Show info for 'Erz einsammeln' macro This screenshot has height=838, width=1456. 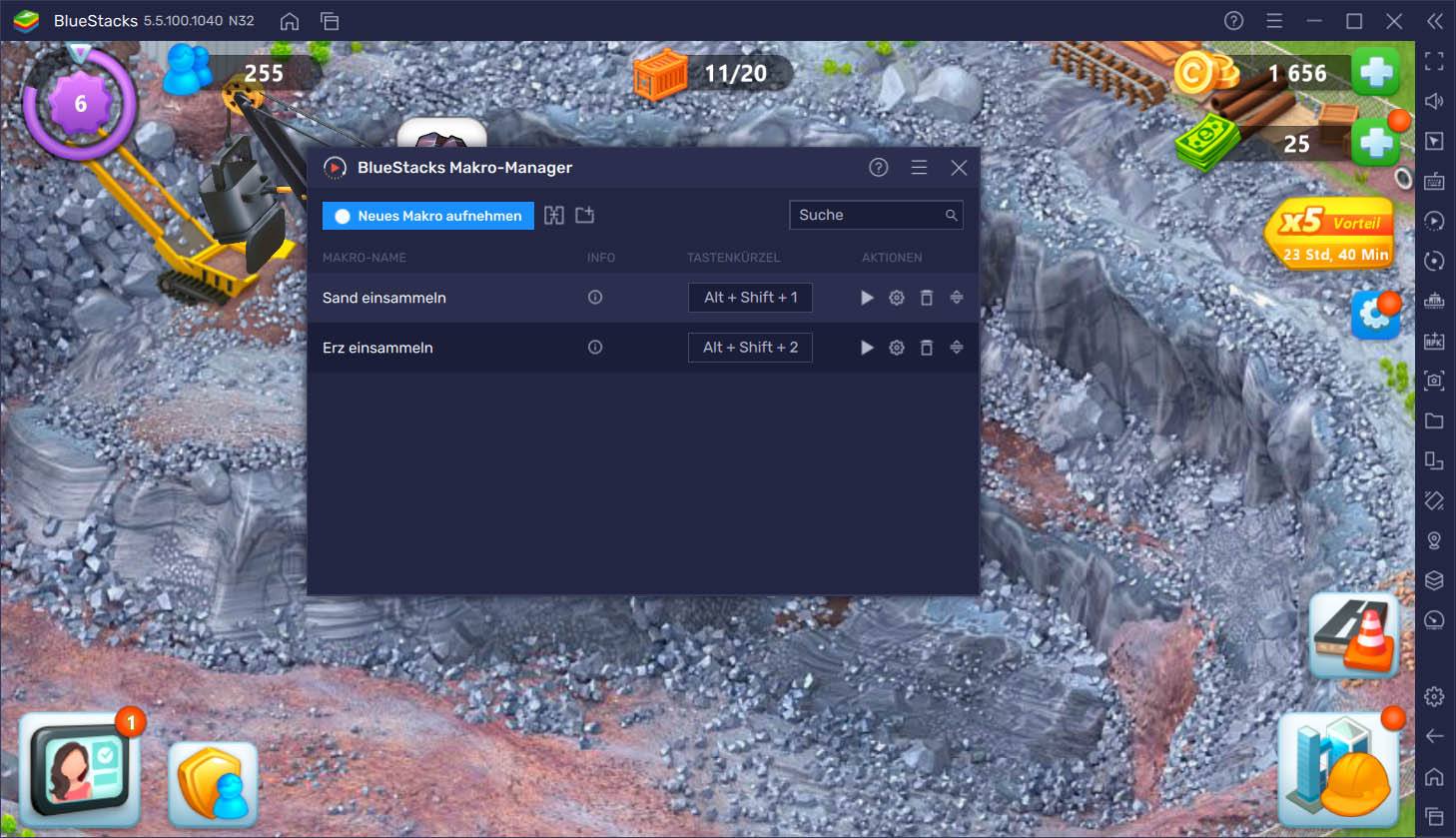click(x=595, y=348)
